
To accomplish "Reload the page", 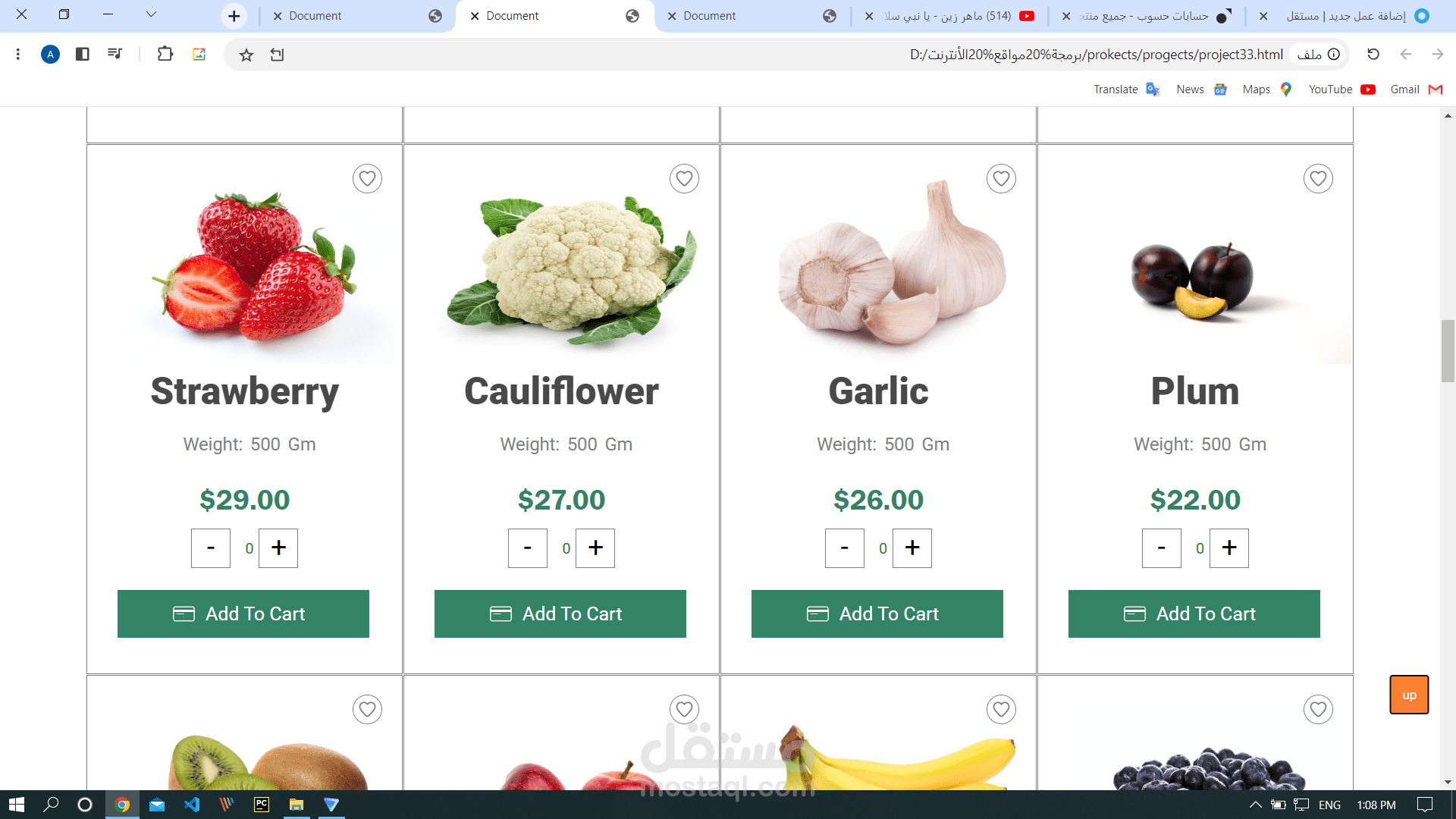I will [1373, 55].
